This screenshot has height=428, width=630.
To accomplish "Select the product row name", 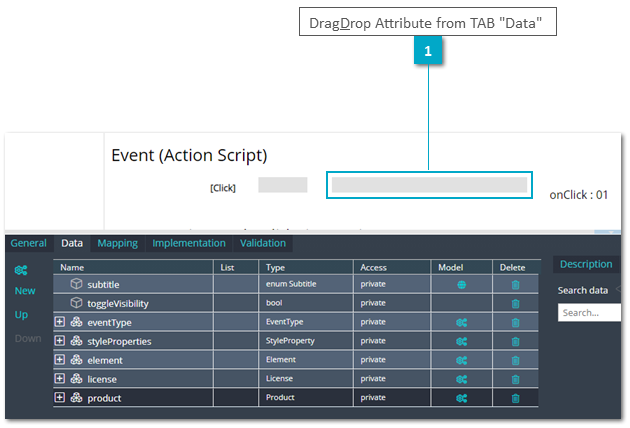I will (x=104, y=398).
